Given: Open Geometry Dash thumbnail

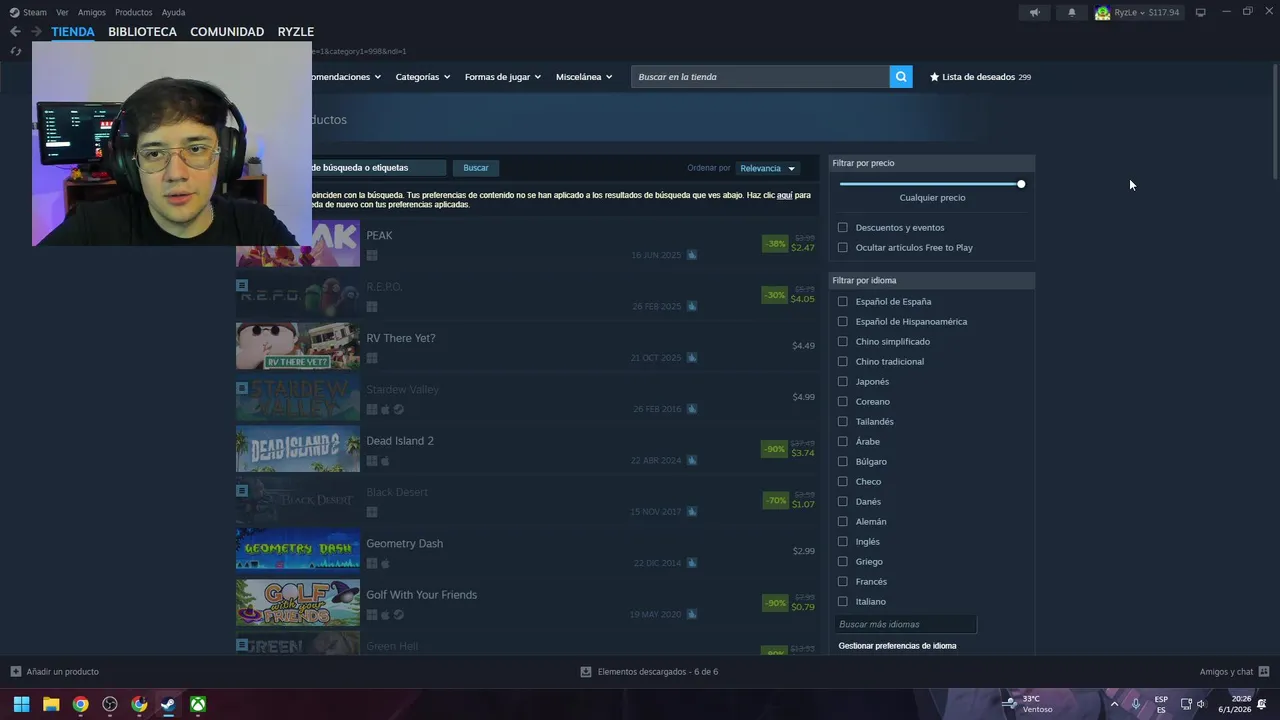Looking at the screenshot, I should 298,552.
